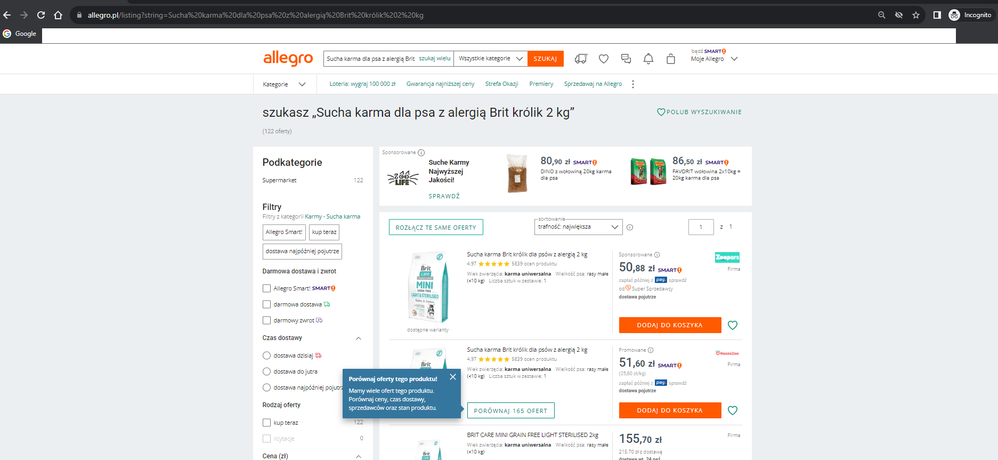Tick the 'darmowa dostawa' checkbox
This screenshot has height=460, width=998.
coord(267,304)
